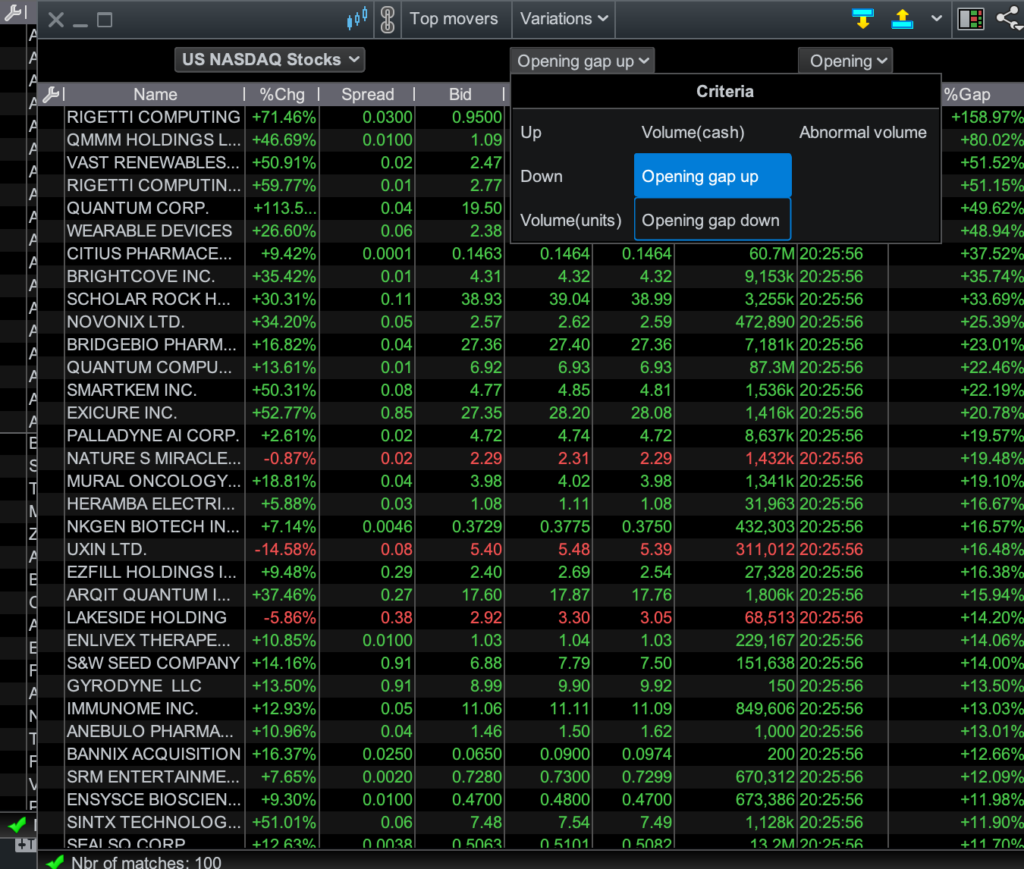Click the UXIN LTD. stock name
The height and width of the screenshot is (869, 1024).
click(x=106, y=550)
